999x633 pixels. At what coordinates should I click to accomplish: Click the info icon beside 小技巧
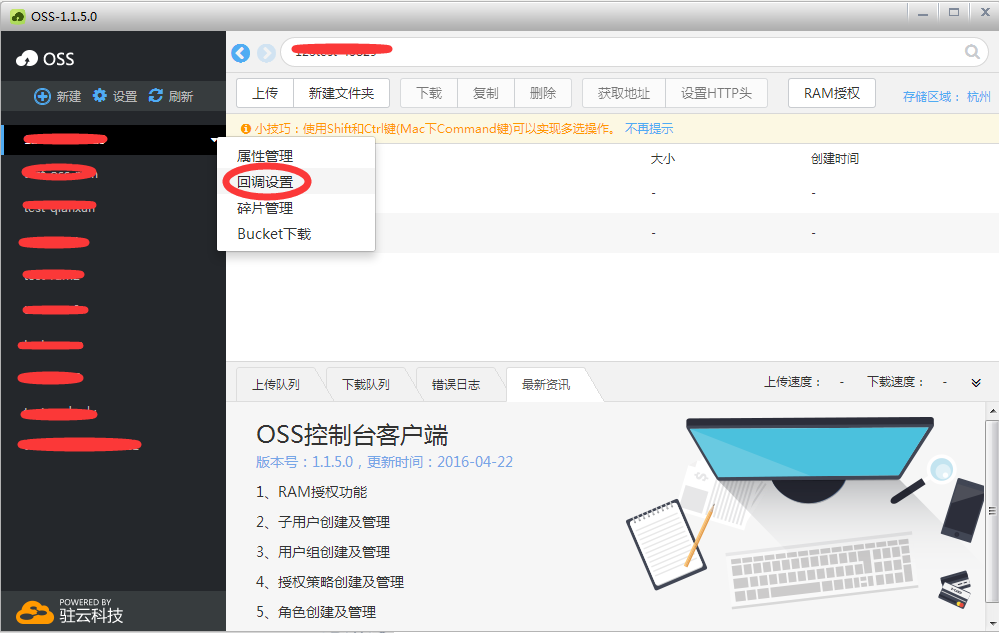(245, 129)
